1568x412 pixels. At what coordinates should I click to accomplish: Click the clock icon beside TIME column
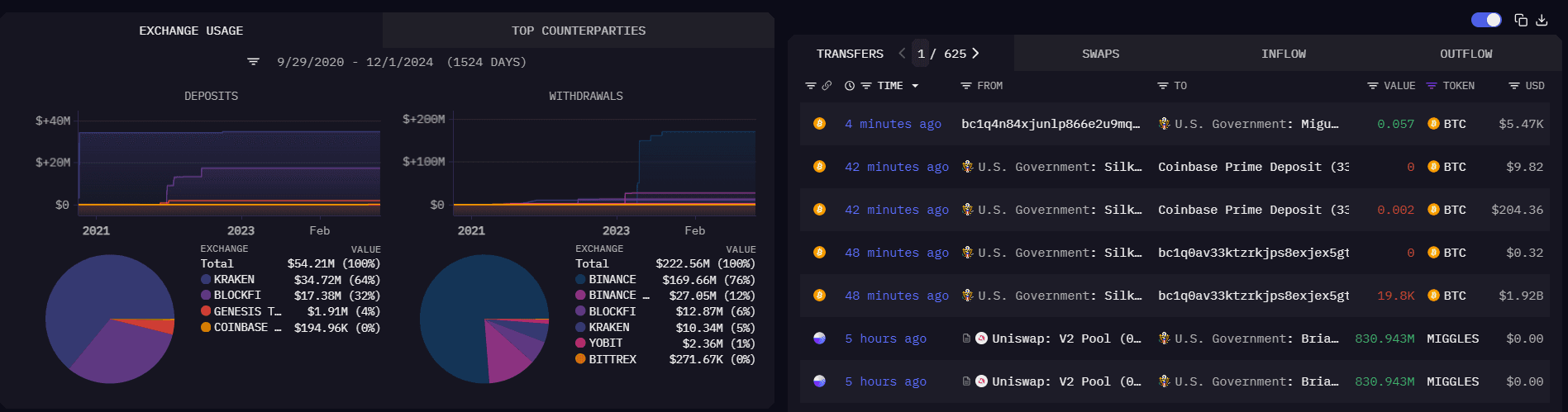click(850, 86)
